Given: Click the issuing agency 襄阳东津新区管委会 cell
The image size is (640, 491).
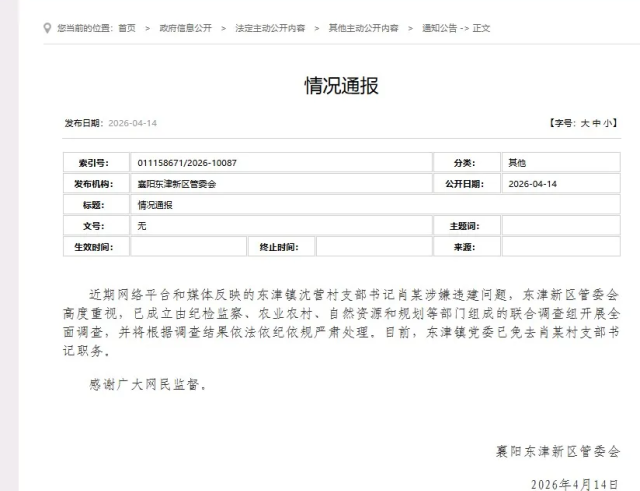Looking at the screenshot, I should click(176, 184).
